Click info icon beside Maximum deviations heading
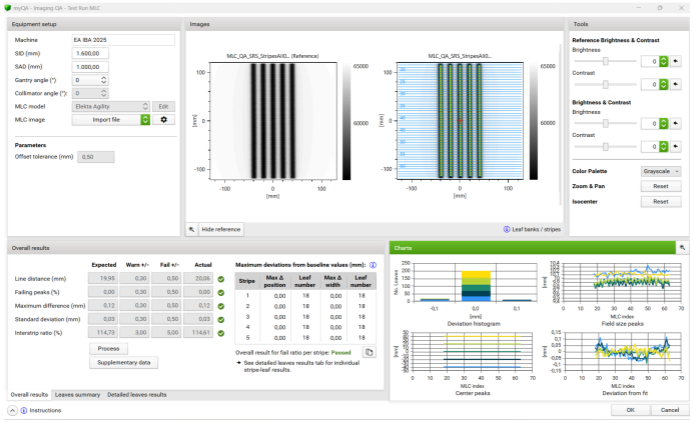The height and width of the screenshot is (423, 693). point(373,264)
